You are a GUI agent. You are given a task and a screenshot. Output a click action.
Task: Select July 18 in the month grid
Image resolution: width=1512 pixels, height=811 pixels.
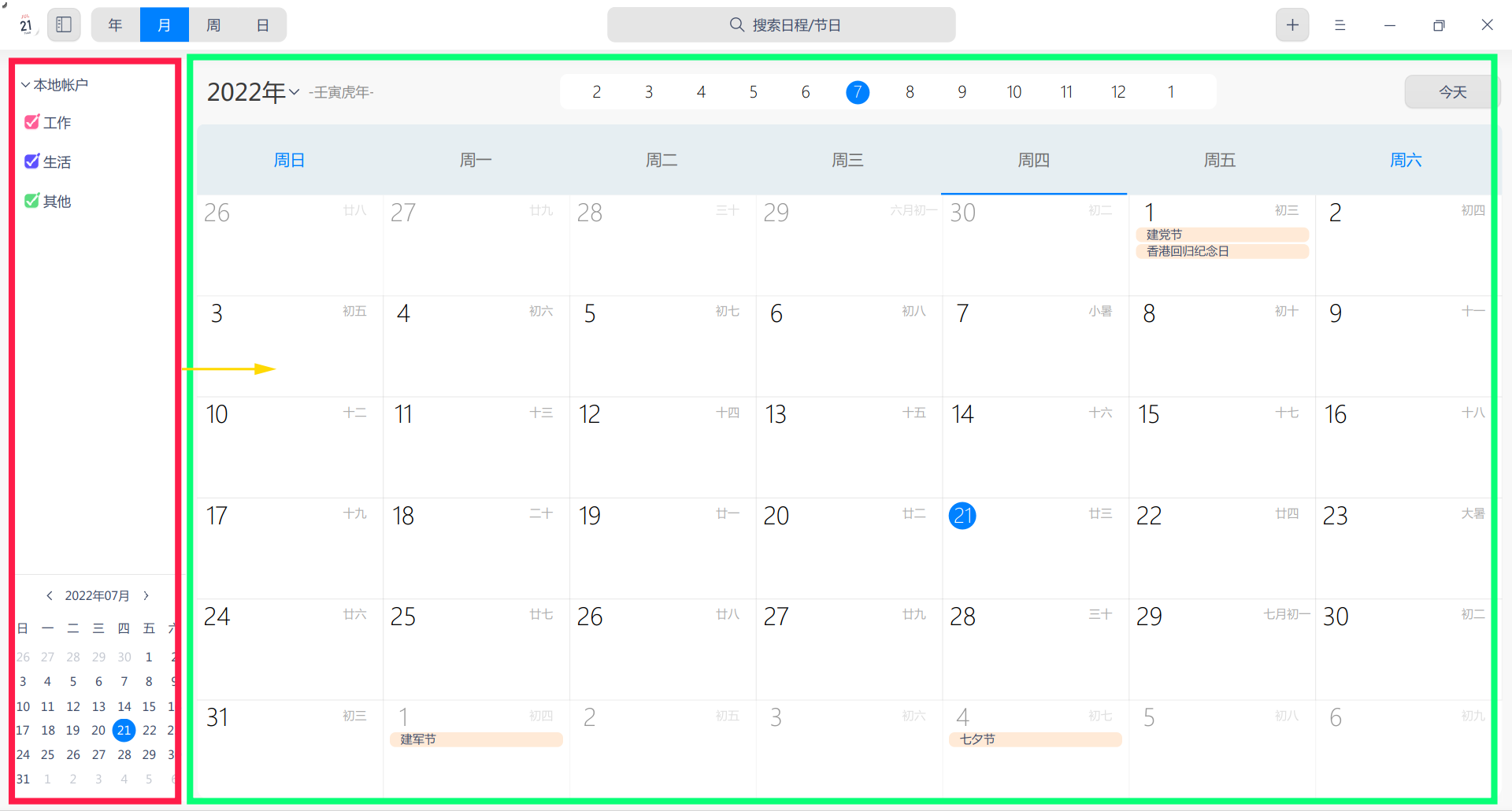point(476,549)
